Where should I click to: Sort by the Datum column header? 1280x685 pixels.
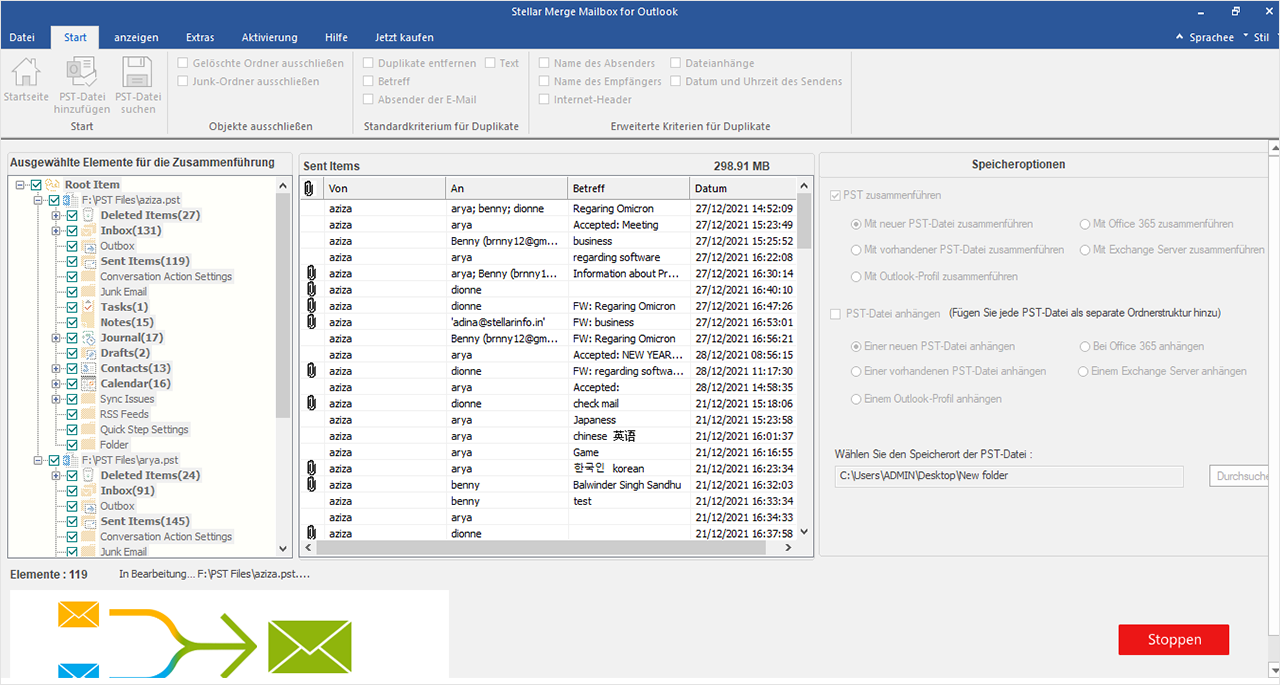(x=742, y=188)
